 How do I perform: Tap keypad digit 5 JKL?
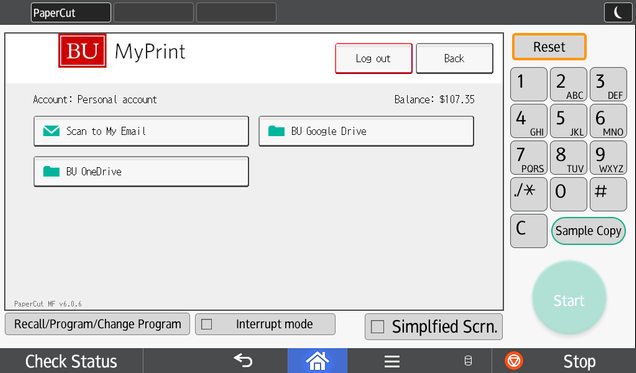568,121
